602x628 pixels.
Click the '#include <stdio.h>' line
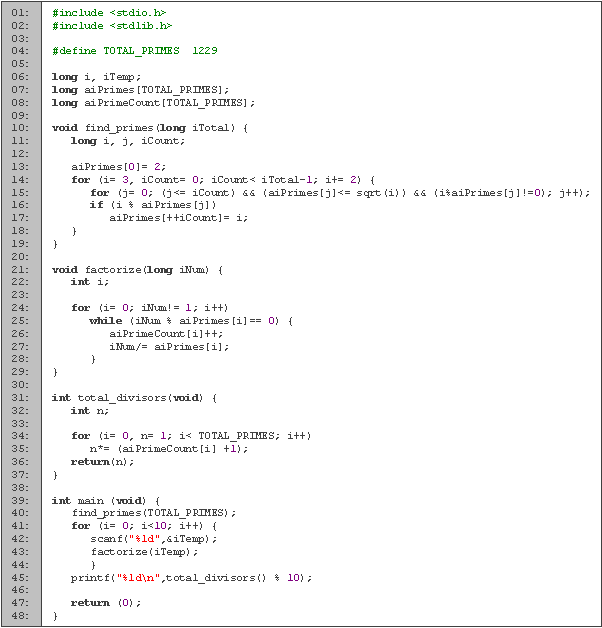(109, 13)
